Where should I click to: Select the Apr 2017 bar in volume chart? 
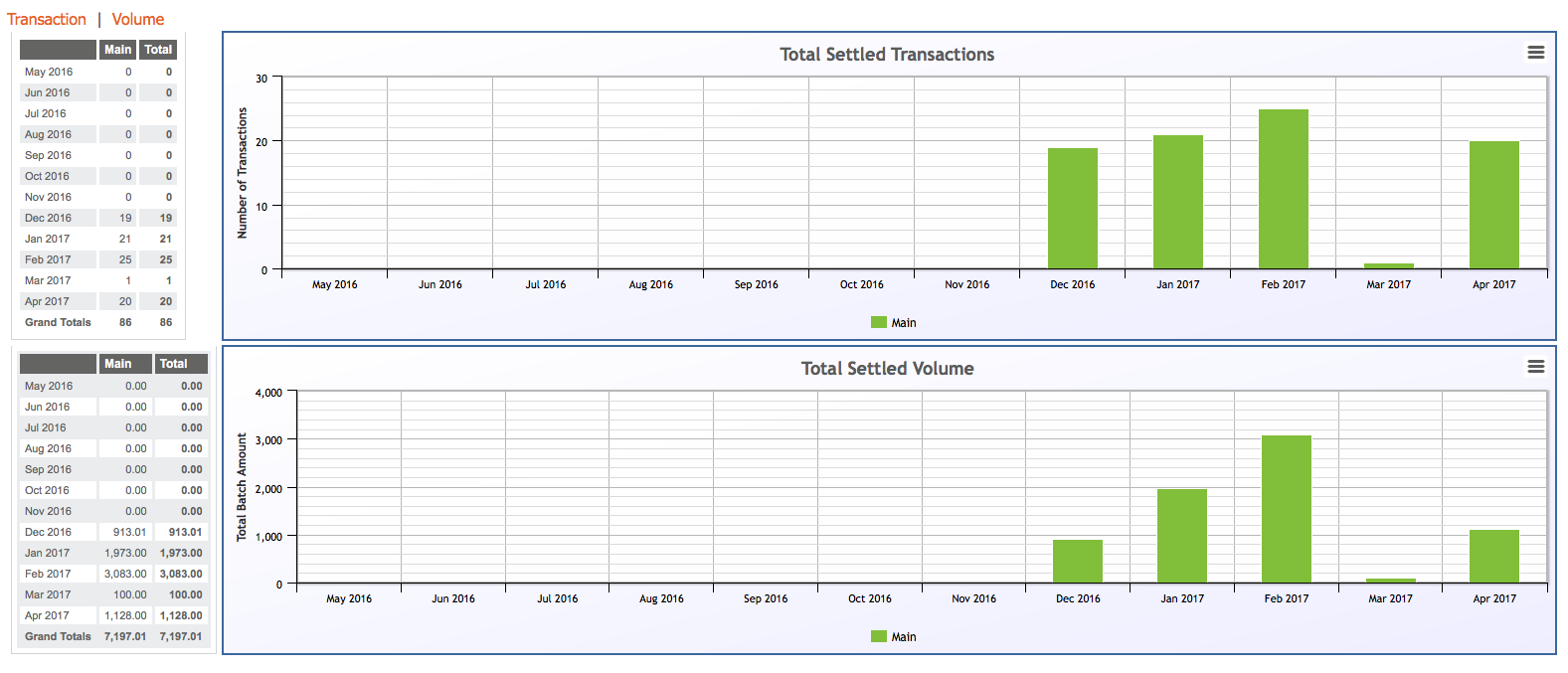point(1494,556)
